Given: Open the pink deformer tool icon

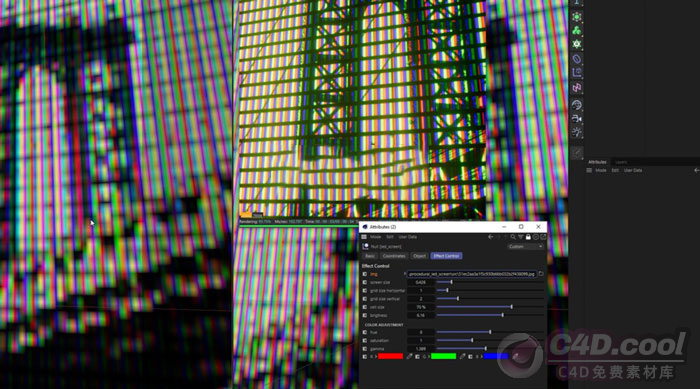Looking at the screenshot, I should (577, 88).
